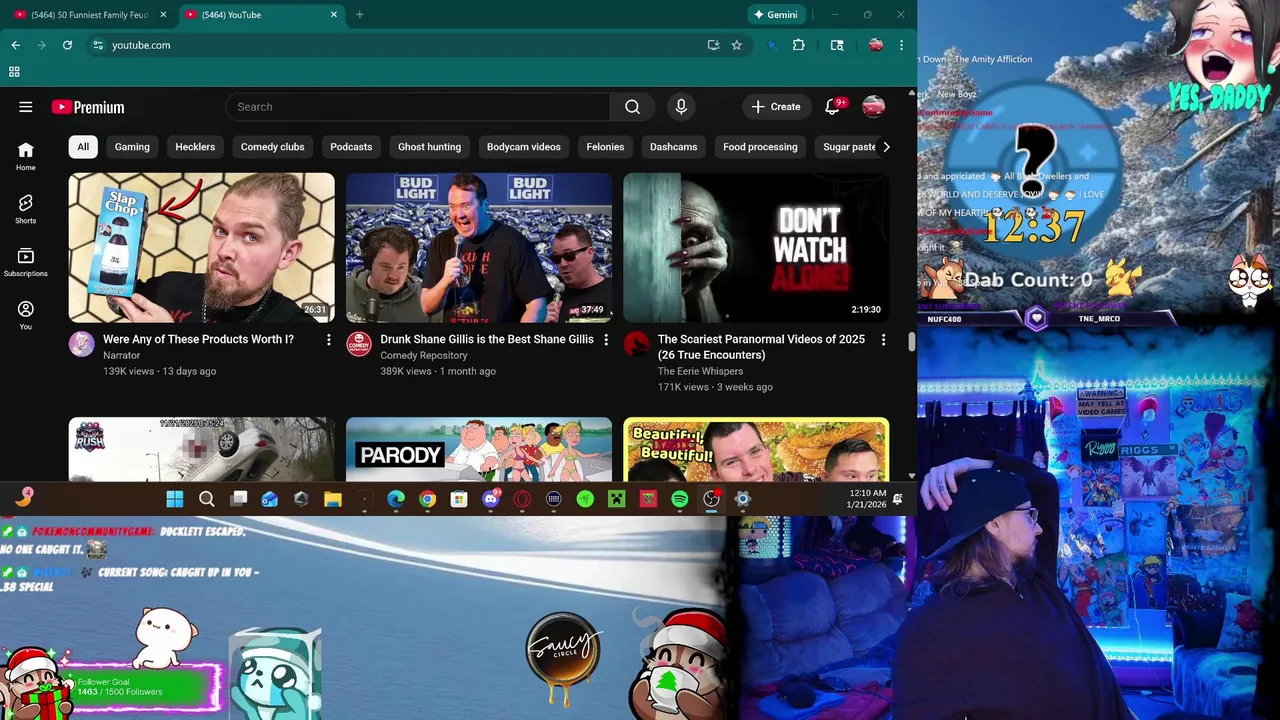Open Microsoft Store on taskbar
Image resolution: width=1280 pixels, height=720 pixels.
pos(459,499)
